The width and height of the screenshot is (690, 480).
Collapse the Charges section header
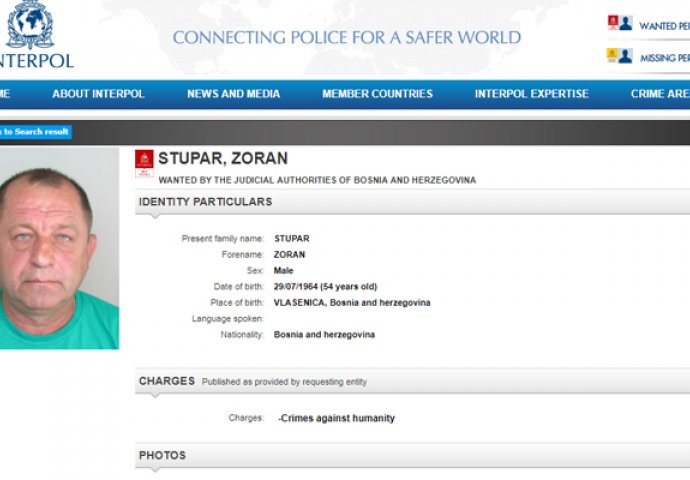tap(167, 381)
